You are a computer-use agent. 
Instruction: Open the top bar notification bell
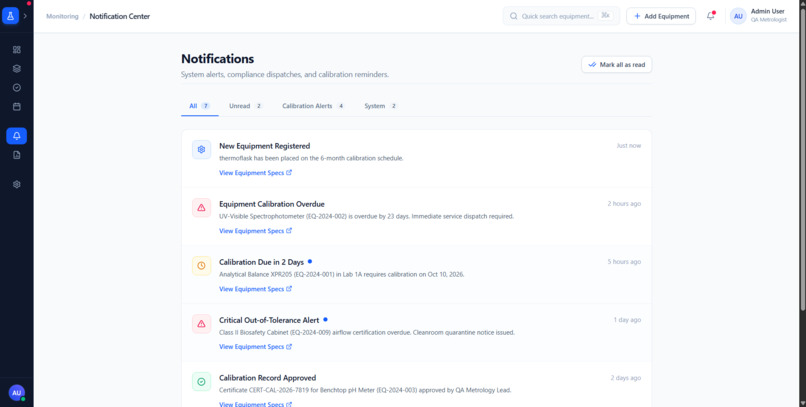(x=710, y=16)
